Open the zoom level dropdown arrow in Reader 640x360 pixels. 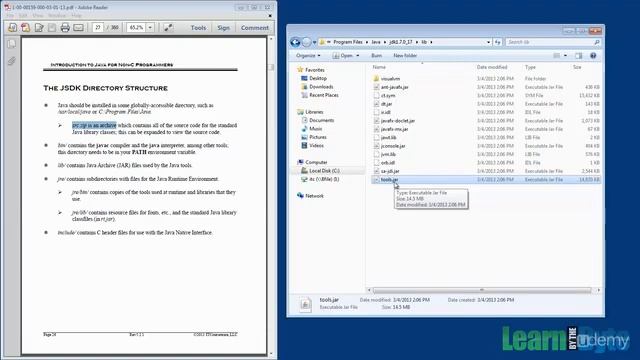click(x=150, y=28)
